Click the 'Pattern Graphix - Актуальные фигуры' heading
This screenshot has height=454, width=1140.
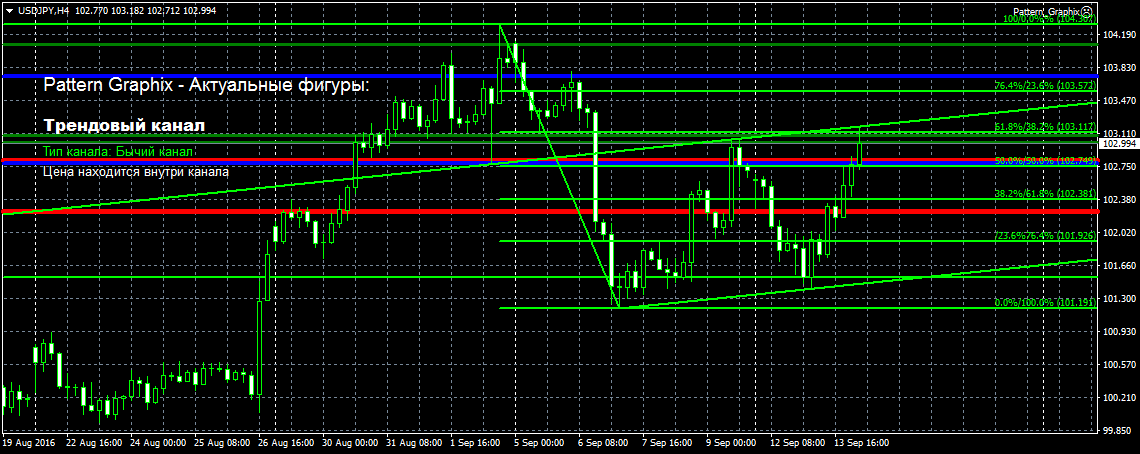click(206, 87)
